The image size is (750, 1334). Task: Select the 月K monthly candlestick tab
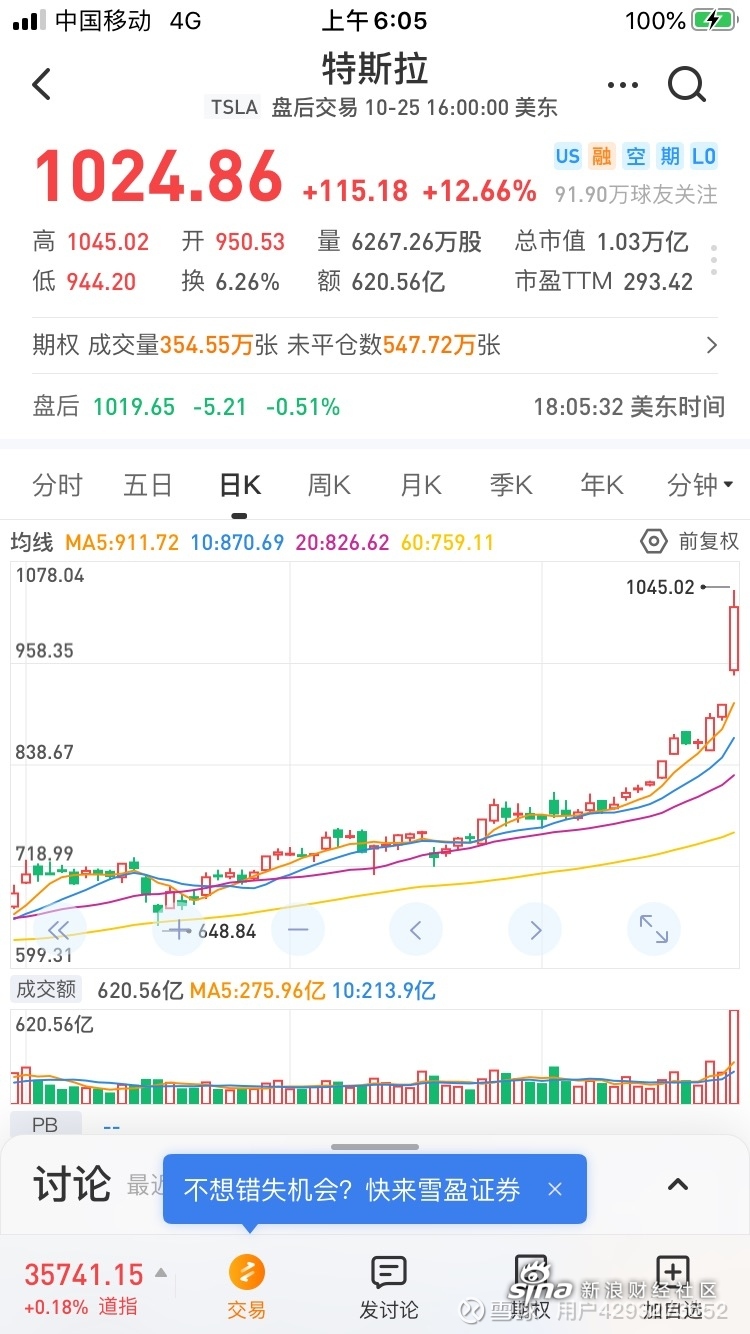[x=421, y=486]
